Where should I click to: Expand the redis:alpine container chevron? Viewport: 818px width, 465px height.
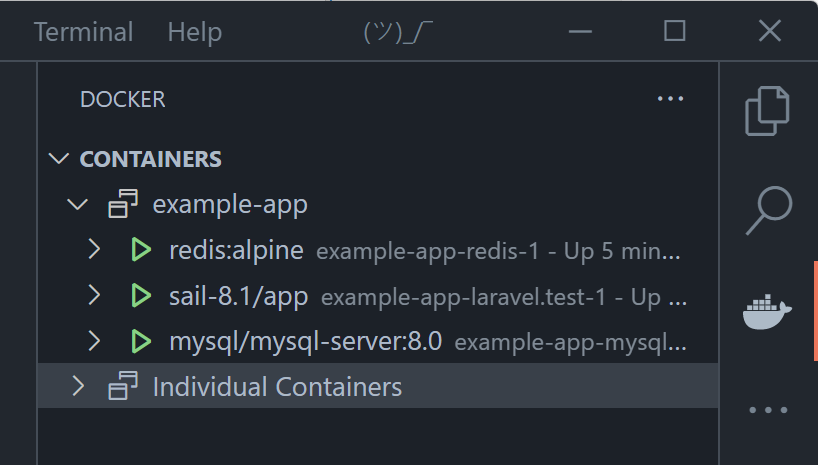95,250
